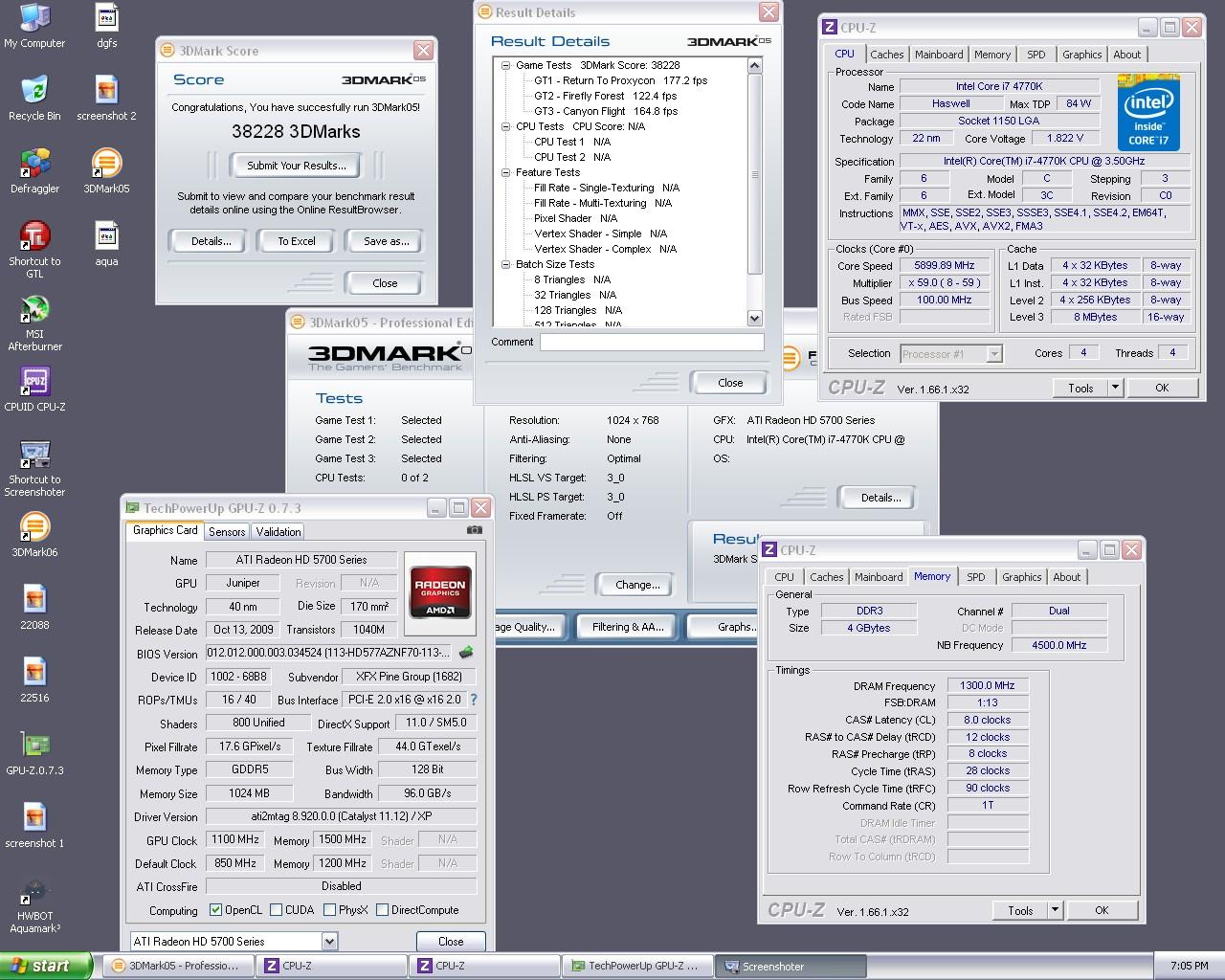
Task: Open the 22088 image file
Action: [x=34, y=608]
